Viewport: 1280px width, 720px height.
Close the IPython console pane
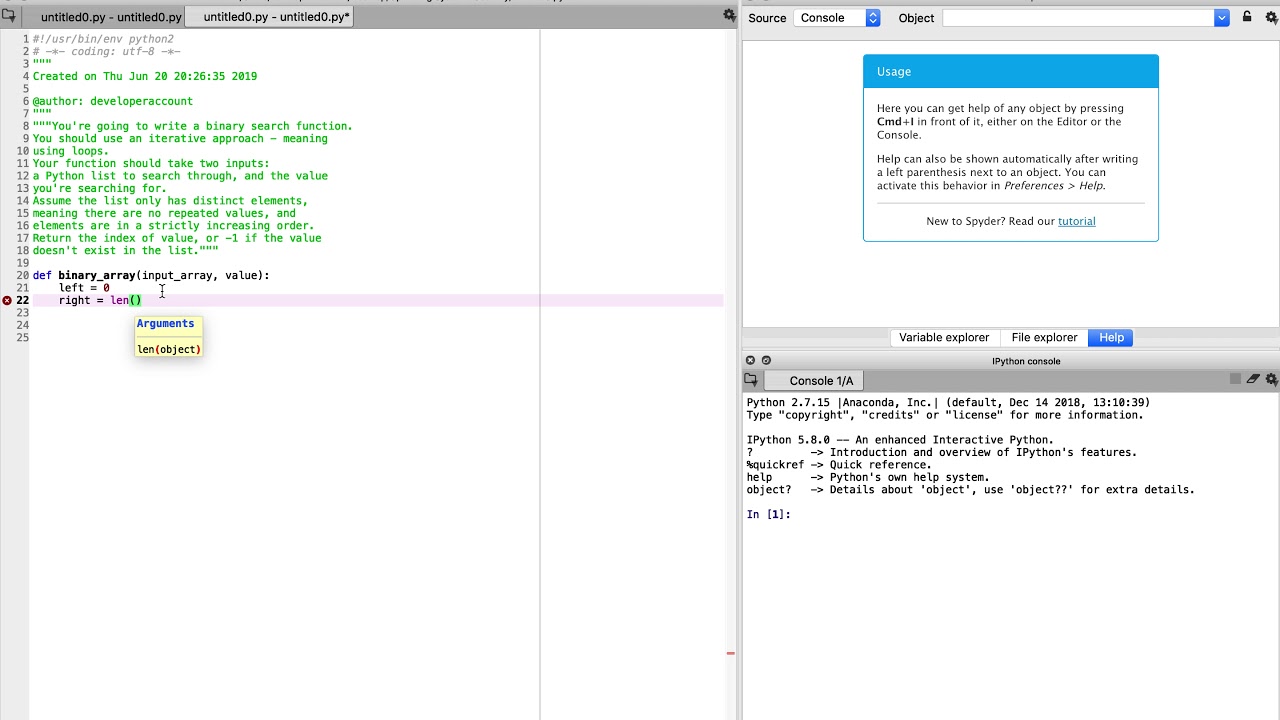[750, 360]
